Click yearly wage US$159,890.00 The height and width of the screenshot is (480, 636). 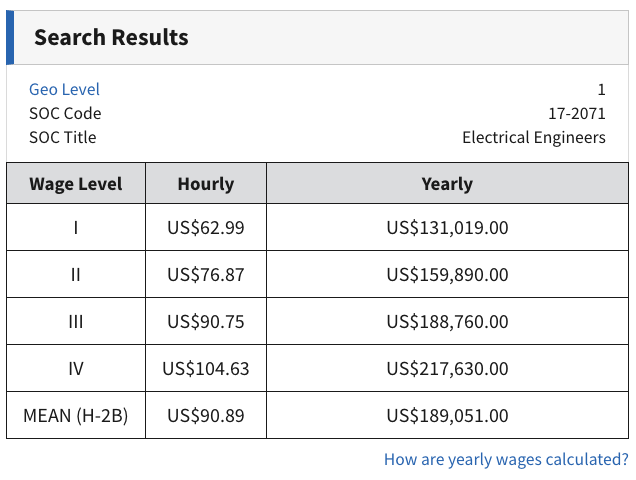(x=447, y=275)
